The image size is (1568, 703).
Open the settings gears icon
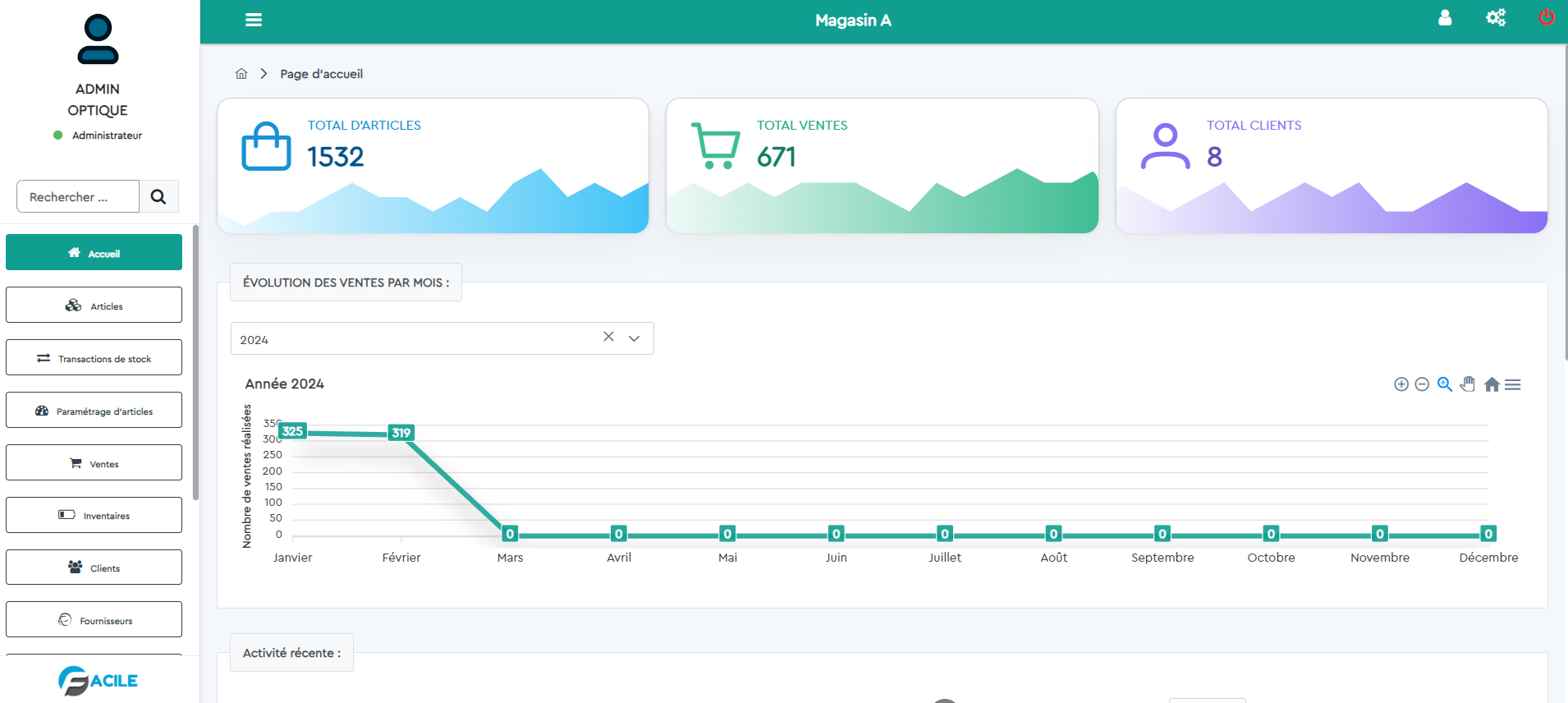coord(1496,18)
